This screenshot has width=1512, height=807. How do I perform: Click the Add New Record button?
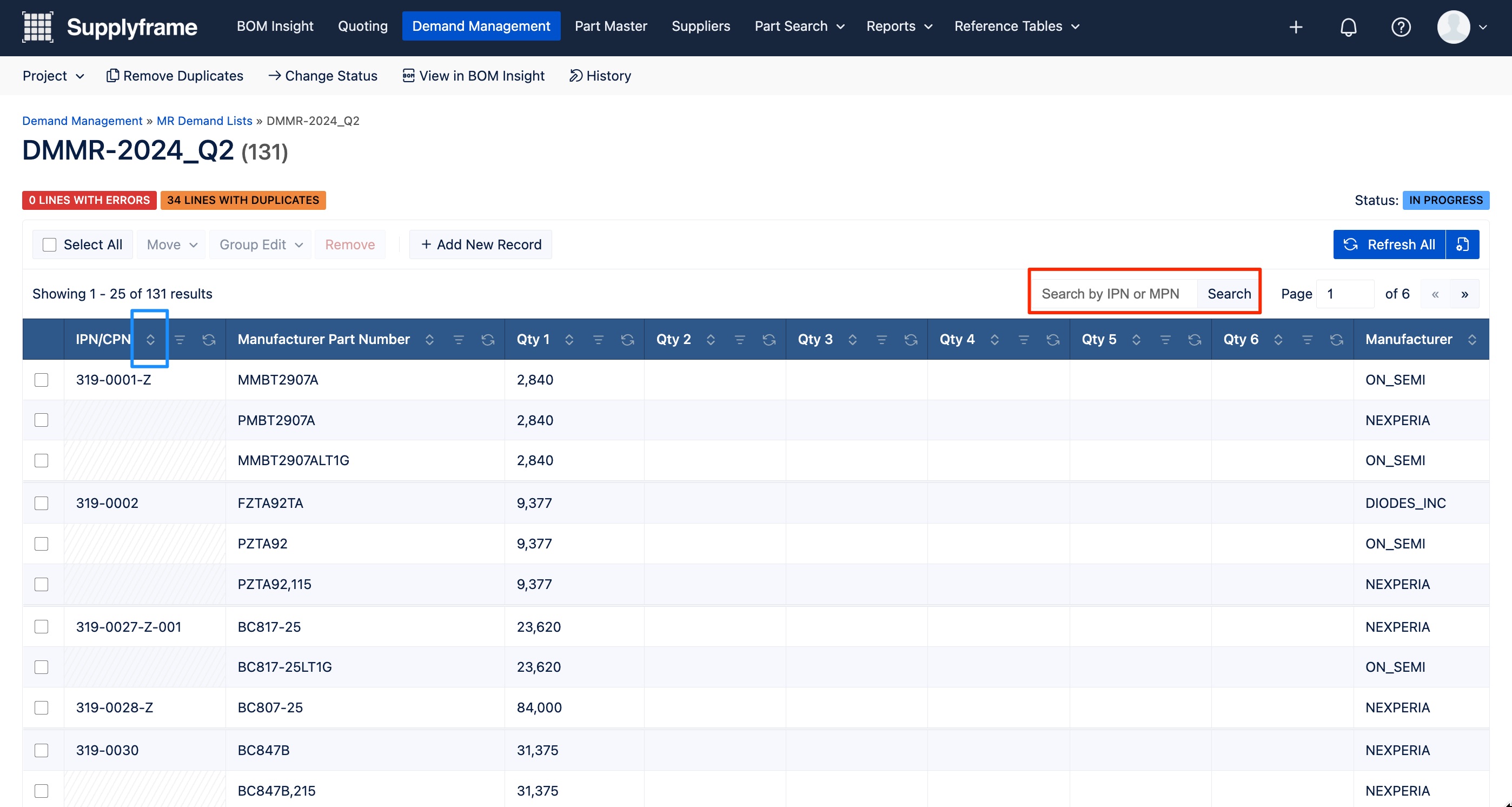[481, 244]
